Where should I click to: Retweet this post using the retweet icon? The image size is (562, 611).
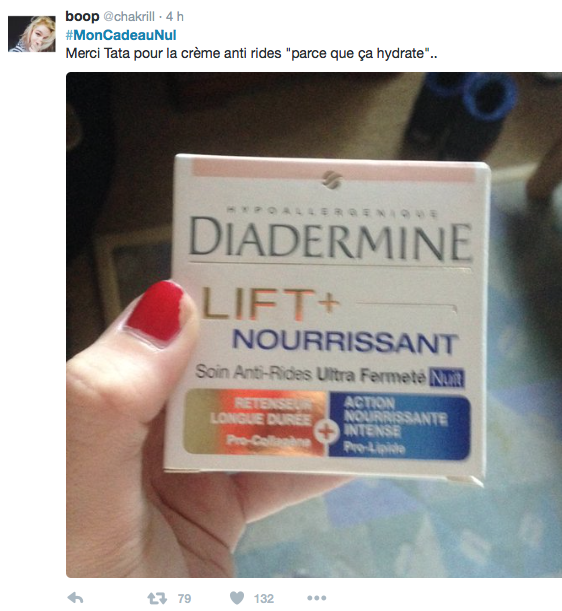pyautogui.click(x=157, y=598)
